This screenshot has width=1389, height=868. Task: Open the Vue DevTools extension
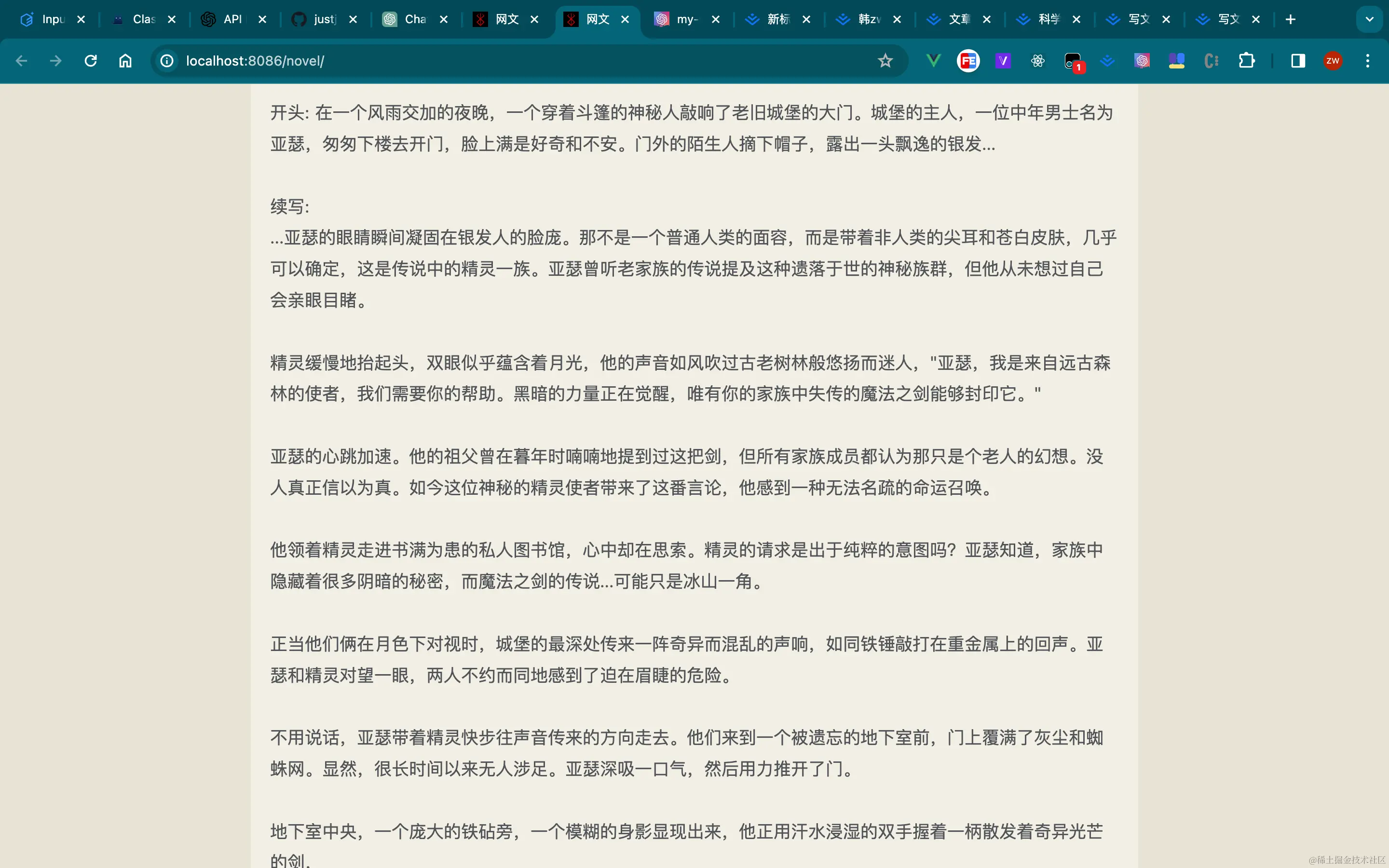[x=933, y=60]
